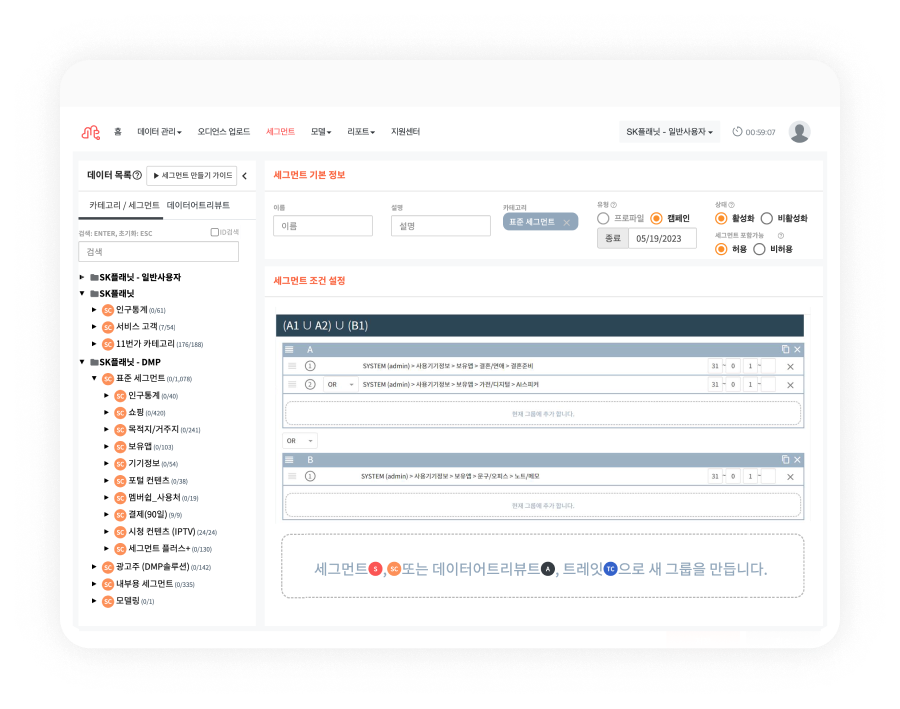Open the 데이터 관리 dropdown menu

[159, 132]
